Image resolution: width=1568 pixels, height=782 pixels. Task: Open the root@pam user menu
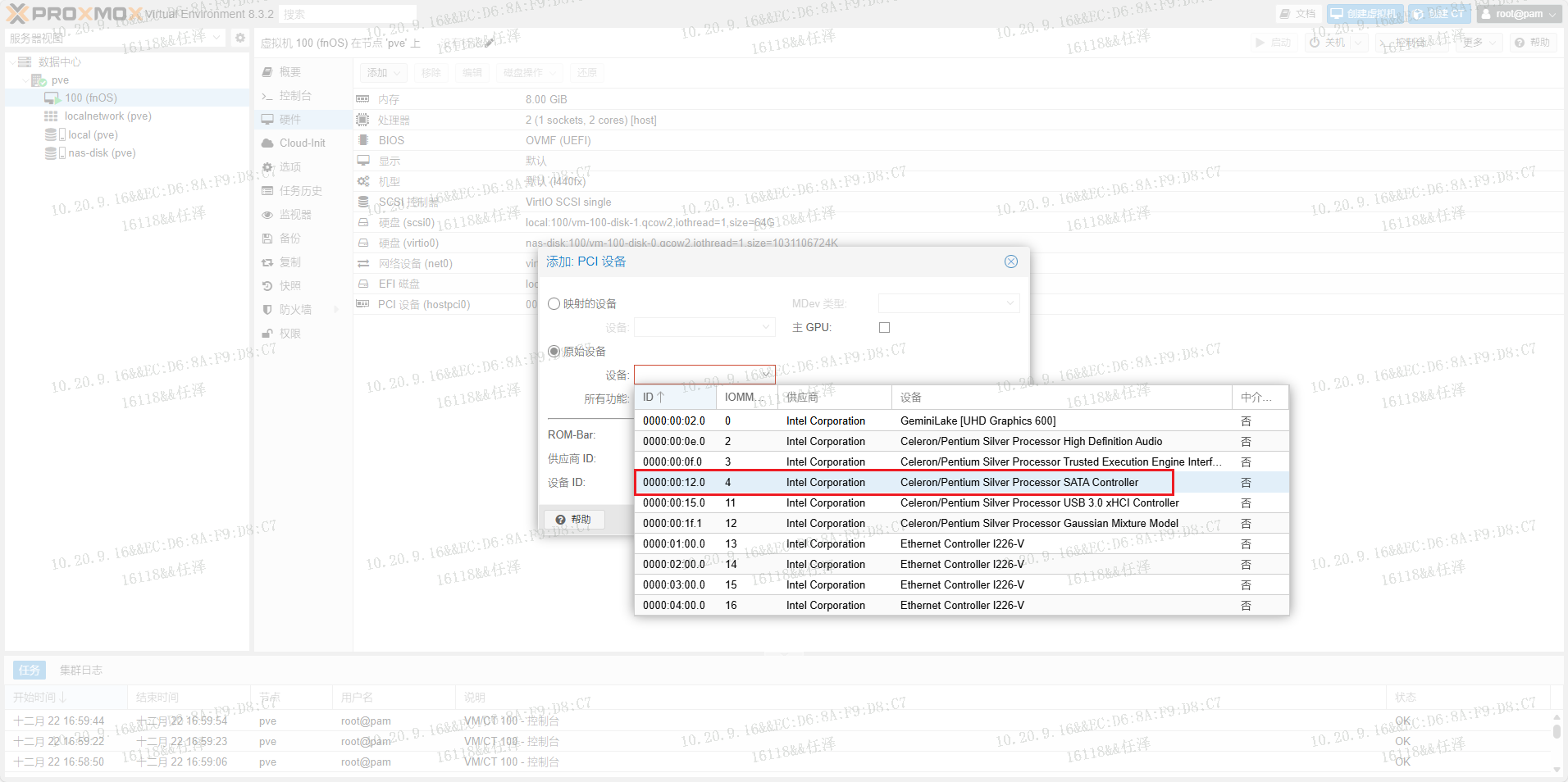click(x=1519, y=14)
